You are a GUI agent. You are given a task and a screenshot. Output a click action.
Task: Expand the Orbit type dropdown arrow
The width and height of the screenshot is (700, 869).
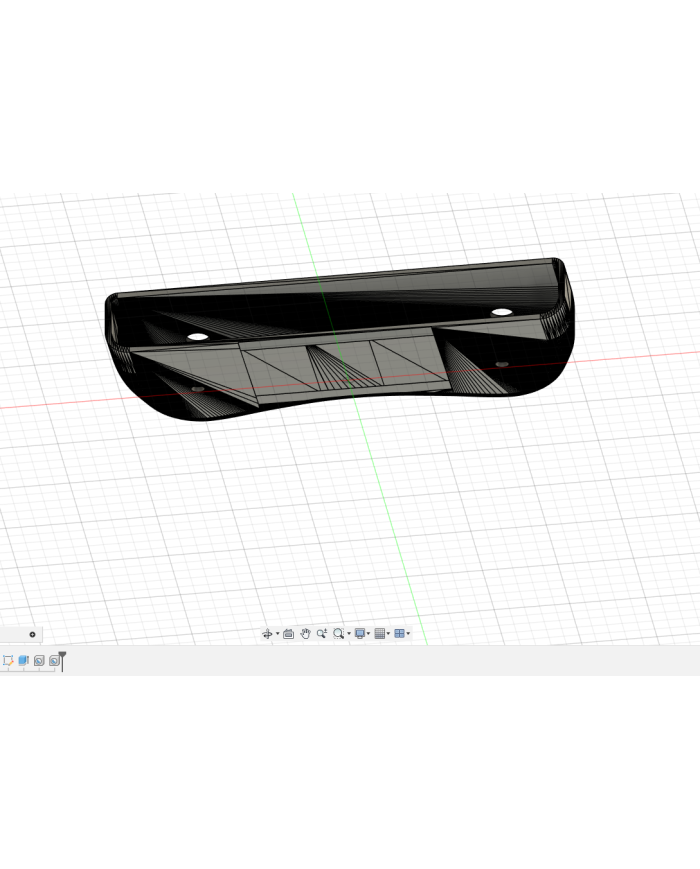coord(277,635)
